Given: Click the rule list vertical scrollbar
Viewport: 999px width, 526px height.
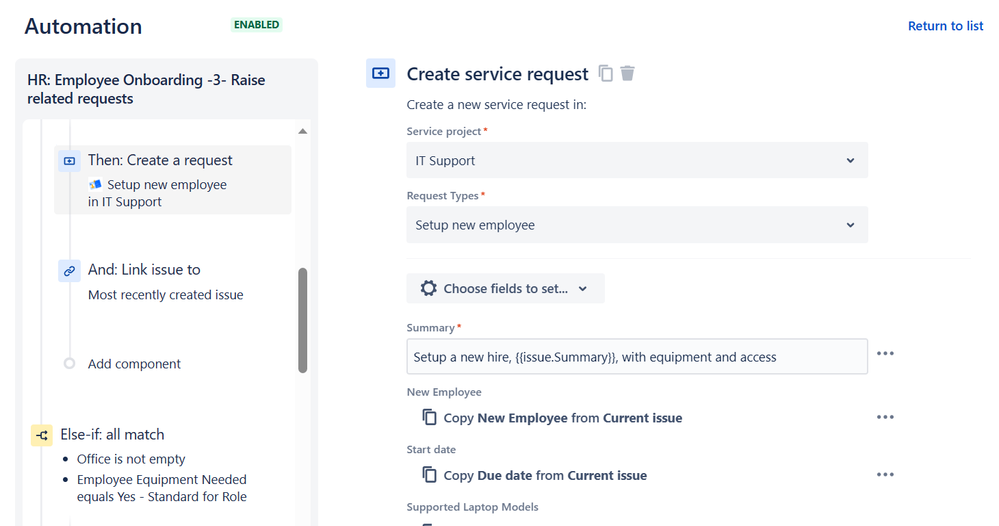Looking at the screenshot, I should pos(302,320).
